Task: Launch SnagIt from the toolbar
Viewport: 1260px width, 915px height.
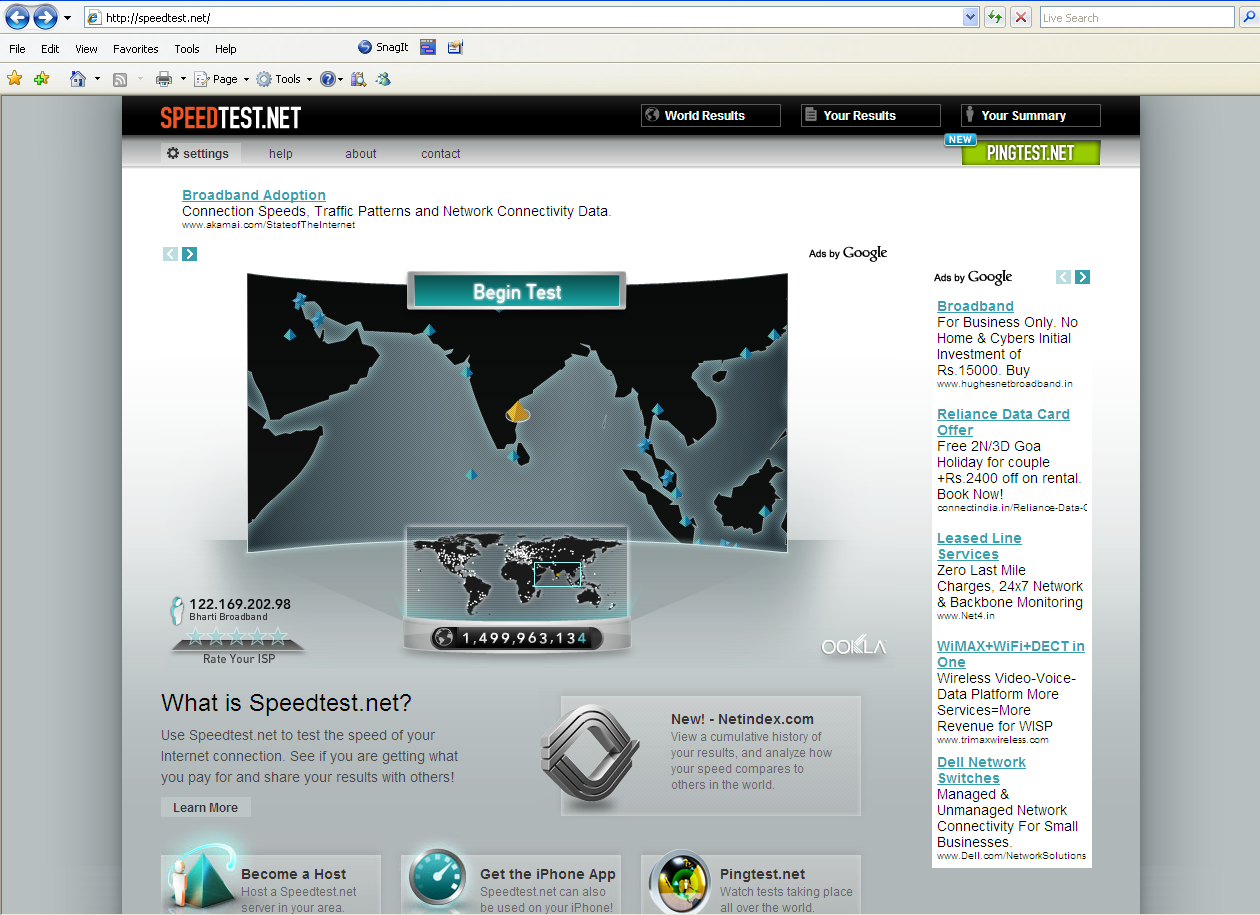Action: [384, 48]
